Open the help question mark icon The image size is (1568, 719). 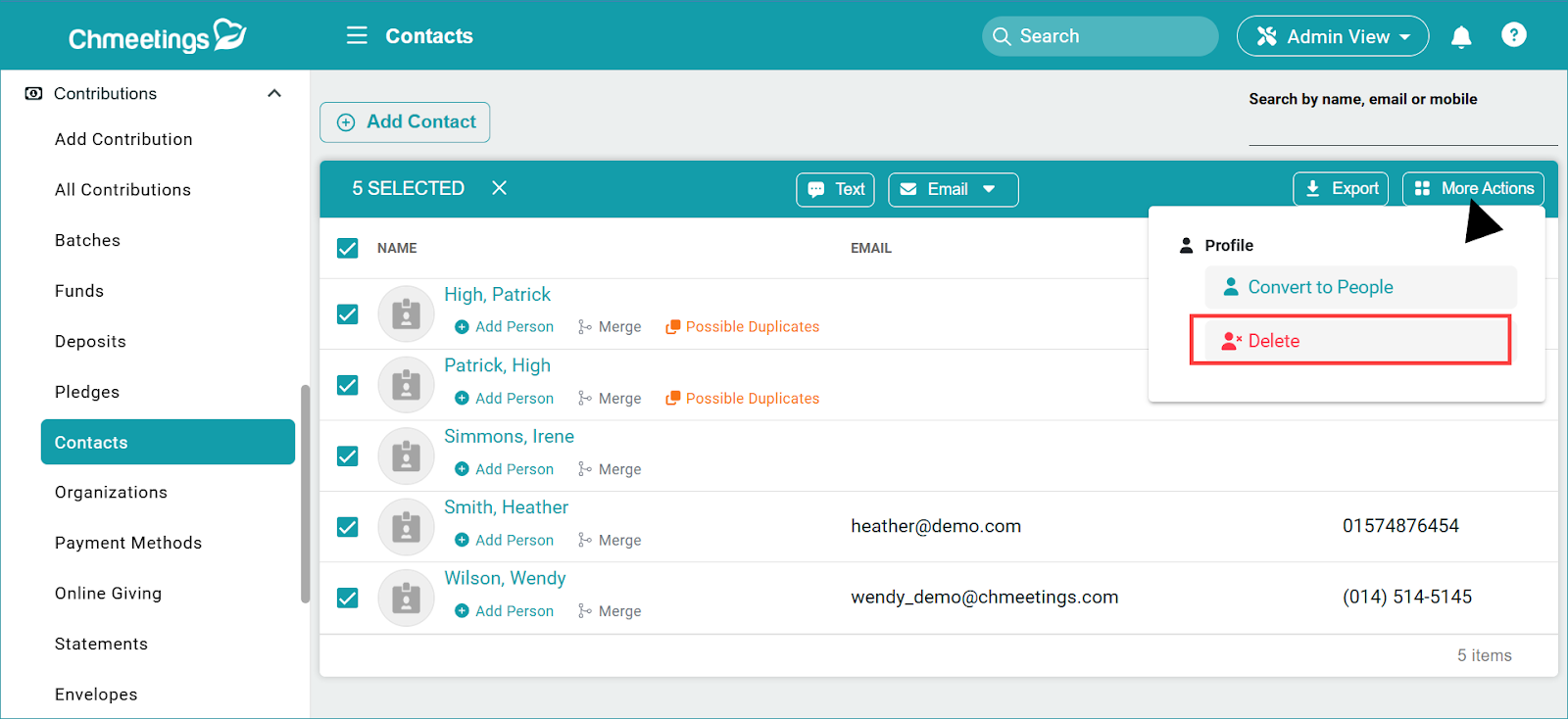pyautogui.click(x=1513, y=36)
